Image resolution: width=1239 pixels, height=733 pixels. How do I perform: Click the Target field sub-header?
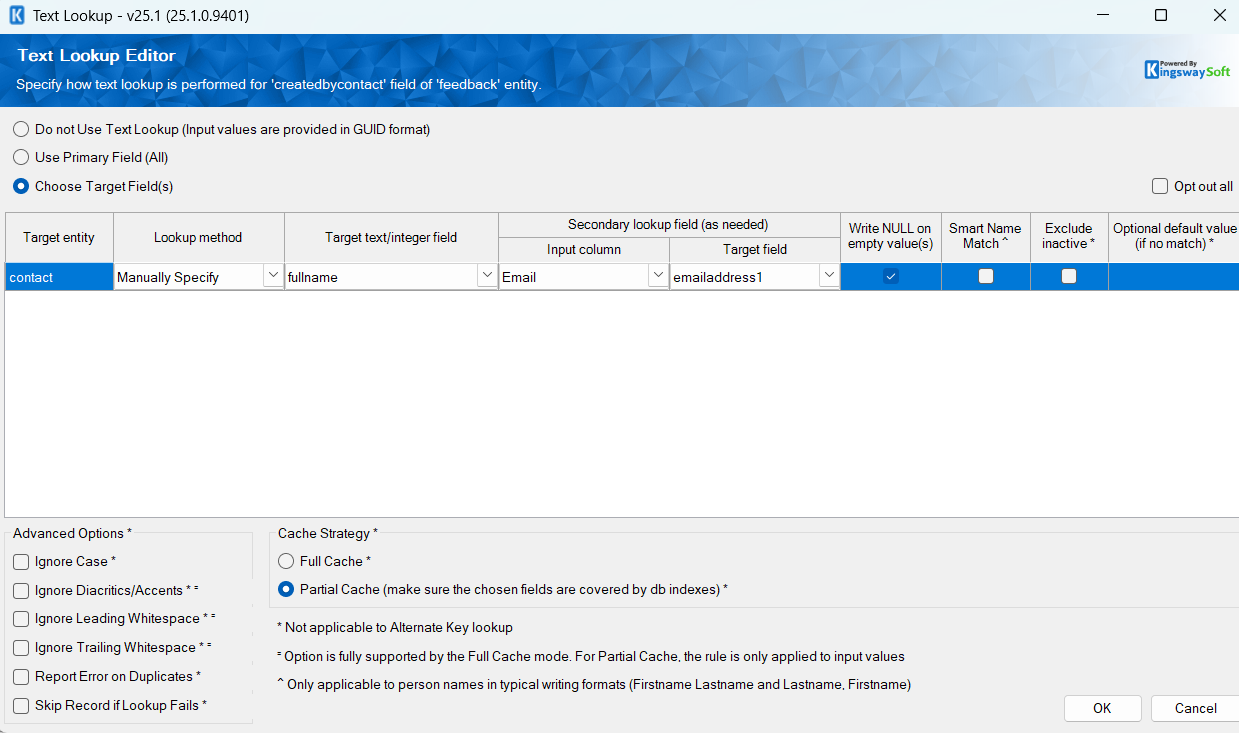click(x=755, y=250)
